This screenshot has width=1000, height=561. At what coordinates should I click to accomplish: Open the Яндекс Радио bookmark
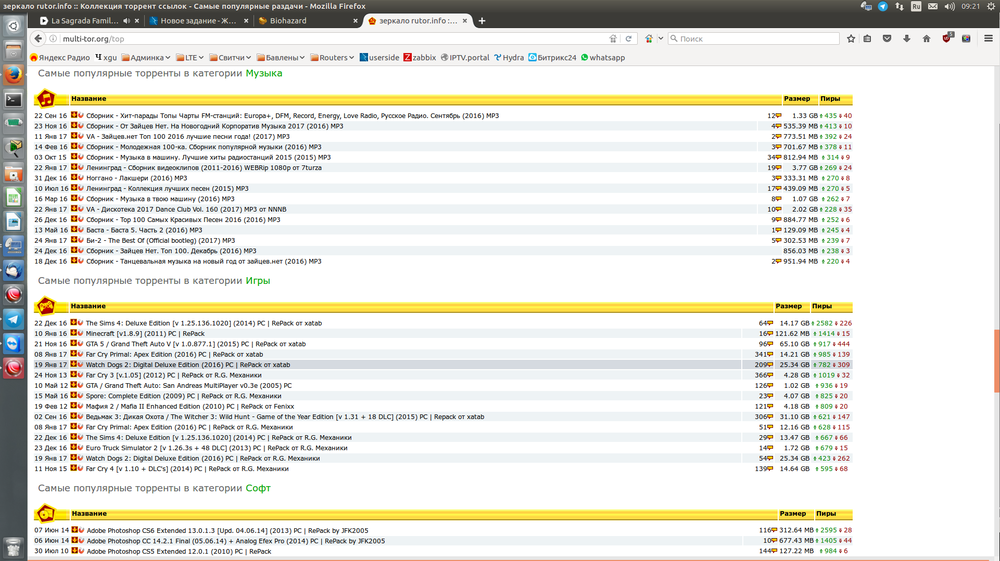pyautogui.click(x=61, y=57)
